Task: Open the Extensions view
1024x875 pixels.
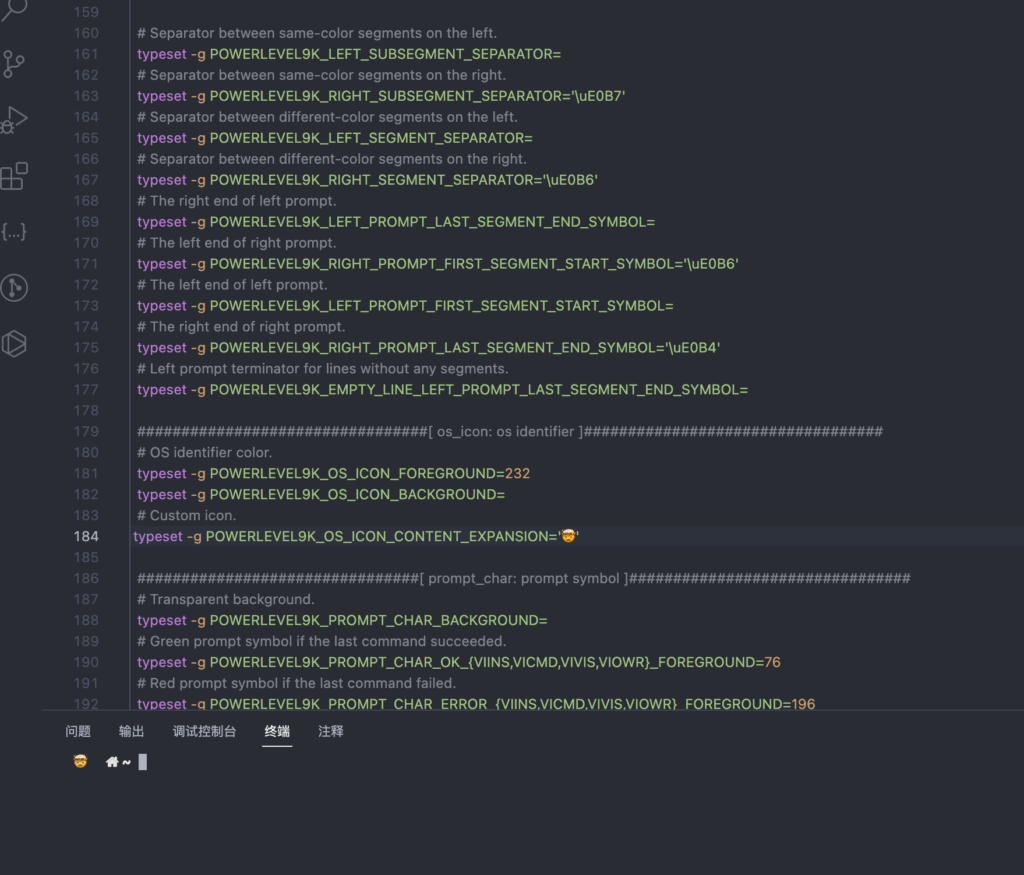Action: click(x=14, y=176)
